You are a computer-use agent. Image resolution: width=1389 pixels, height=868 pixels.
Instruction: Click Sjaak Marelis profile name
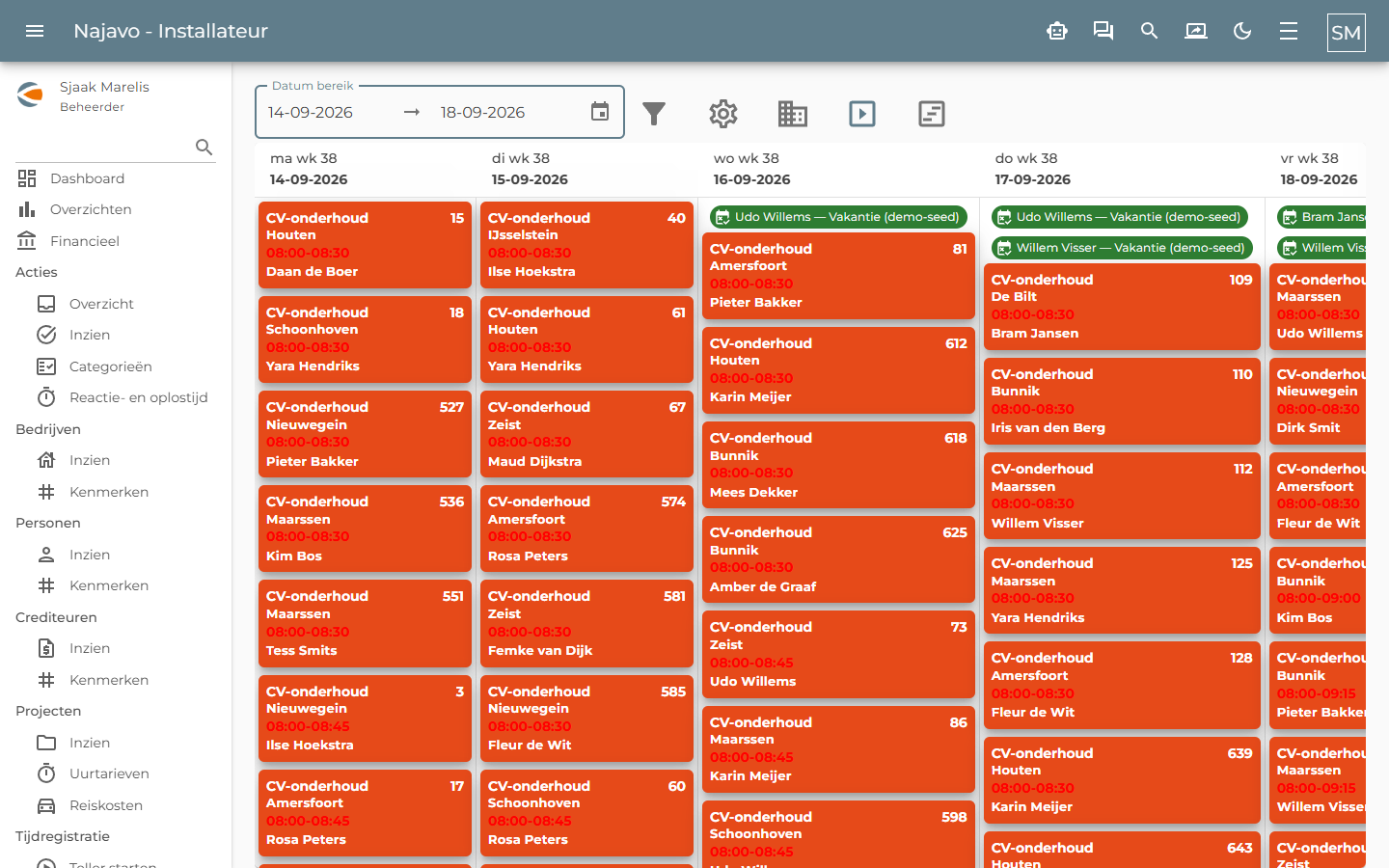point(104,87)
